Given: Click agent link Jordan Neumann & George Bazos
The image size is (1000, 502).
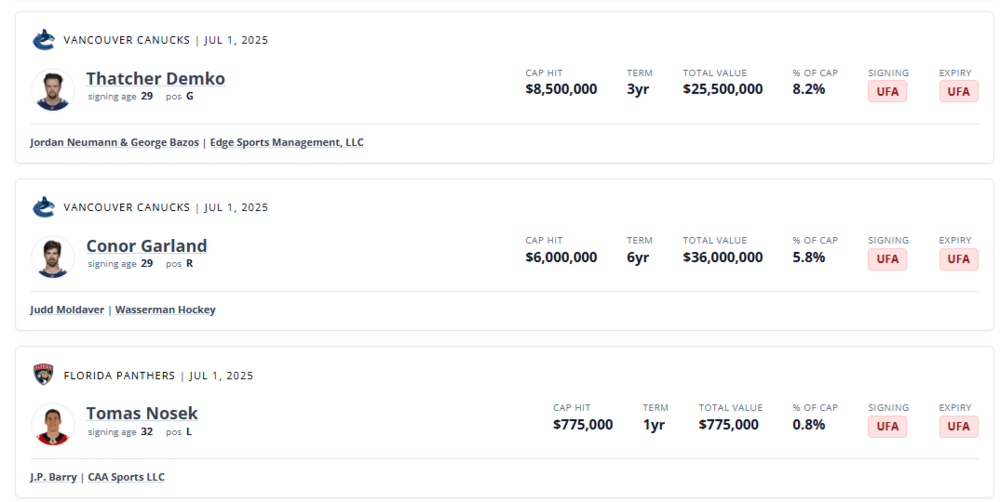Looking at the screenshot, I should point(114,142).
